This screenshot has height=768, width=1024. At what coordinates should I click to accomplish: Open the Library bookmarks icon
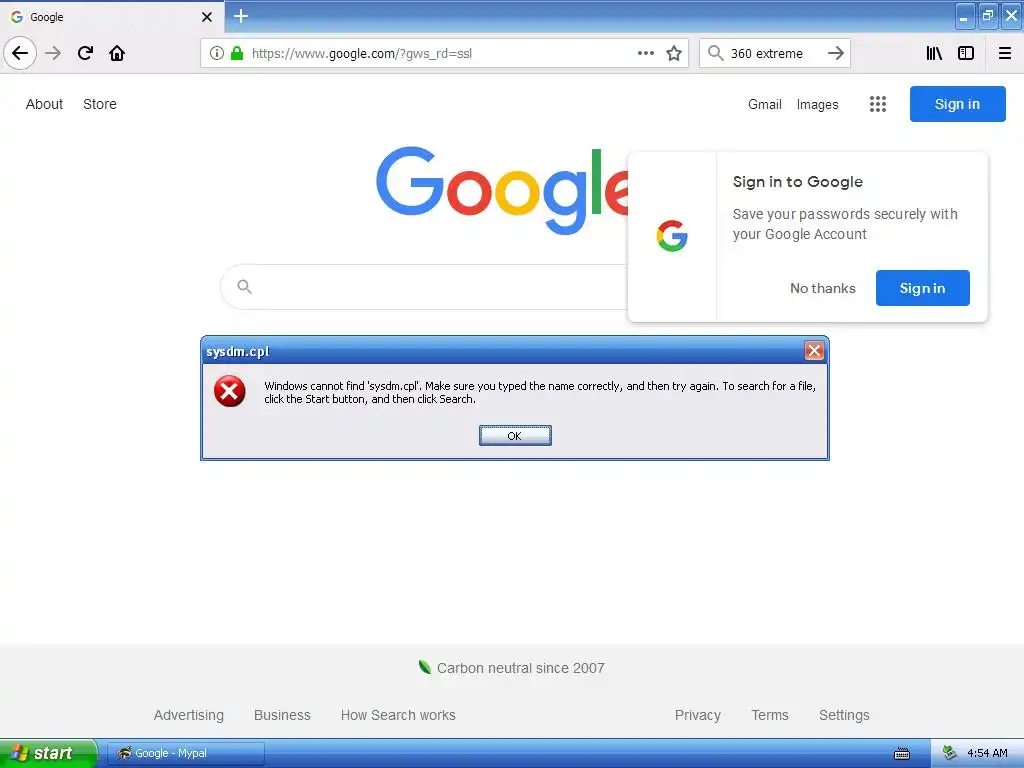tap(934, 53)
